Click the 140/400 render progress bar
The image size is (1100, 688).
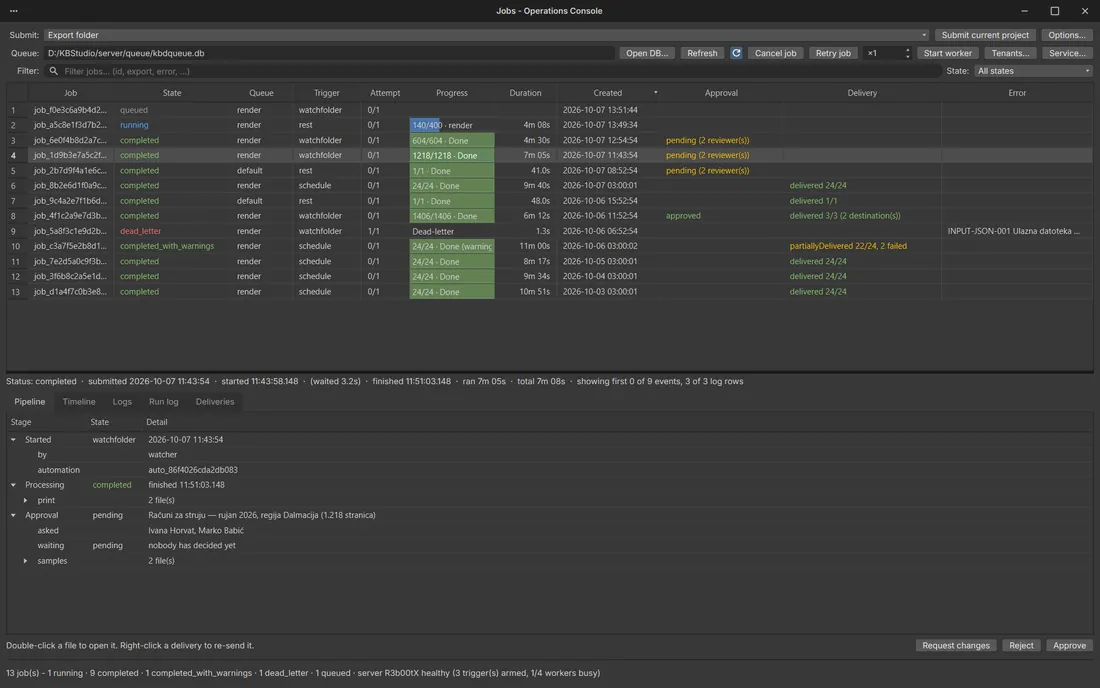pos(452,126)
